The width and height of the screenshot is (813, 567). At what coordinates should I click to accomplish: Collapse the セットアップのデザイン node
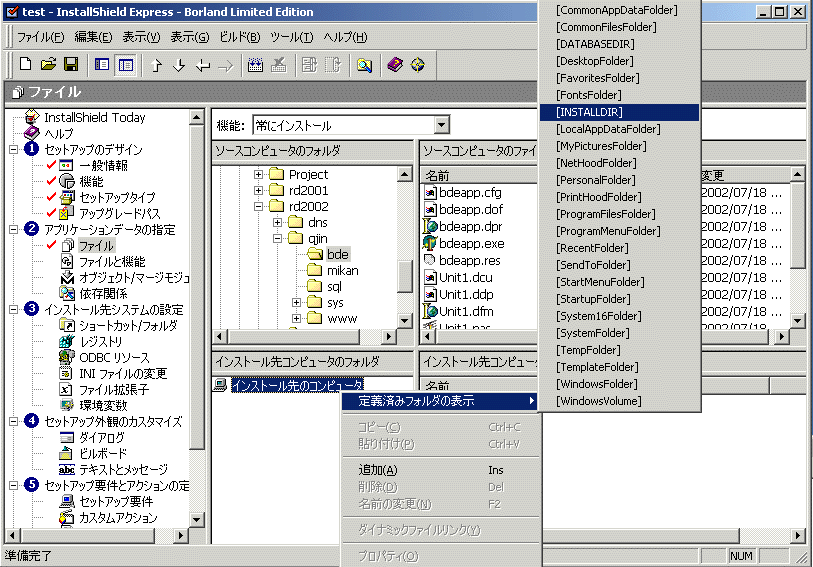coord(13,150)
